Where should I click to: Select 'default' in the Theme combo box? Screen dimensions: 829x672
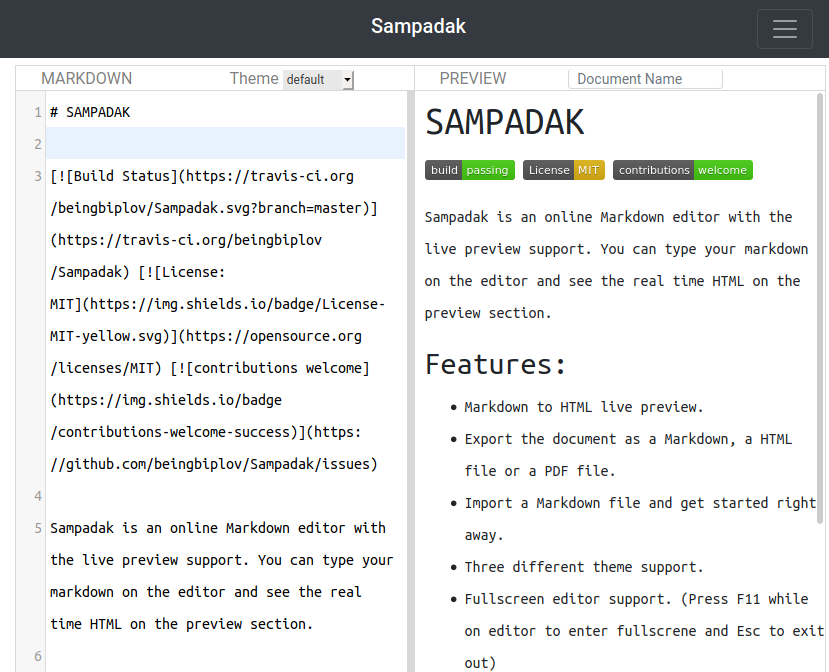pyautogui.click(x=310, y=78)
